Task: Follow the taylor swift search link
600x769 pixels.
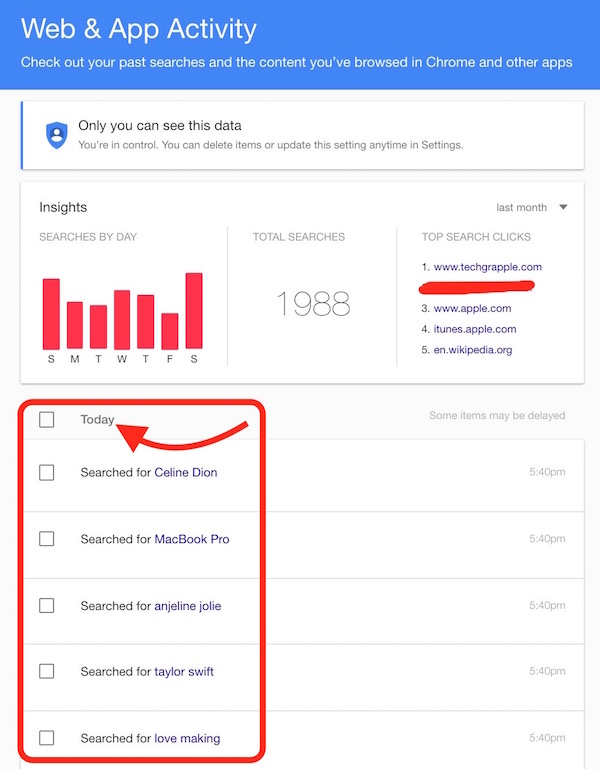Action: click(184, 671)
